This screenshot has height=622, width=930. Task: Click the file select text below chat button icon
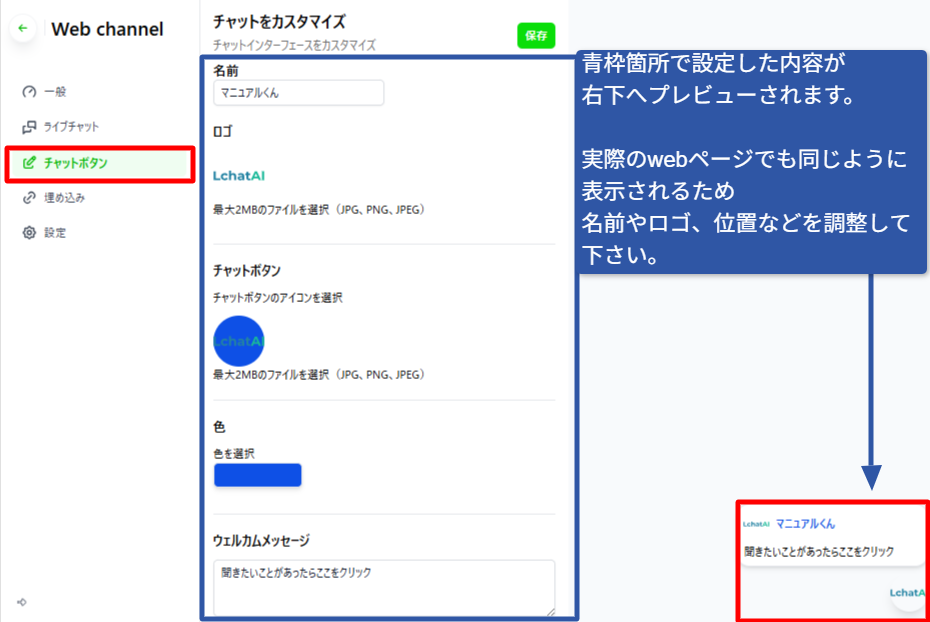(x=319, y=375)
